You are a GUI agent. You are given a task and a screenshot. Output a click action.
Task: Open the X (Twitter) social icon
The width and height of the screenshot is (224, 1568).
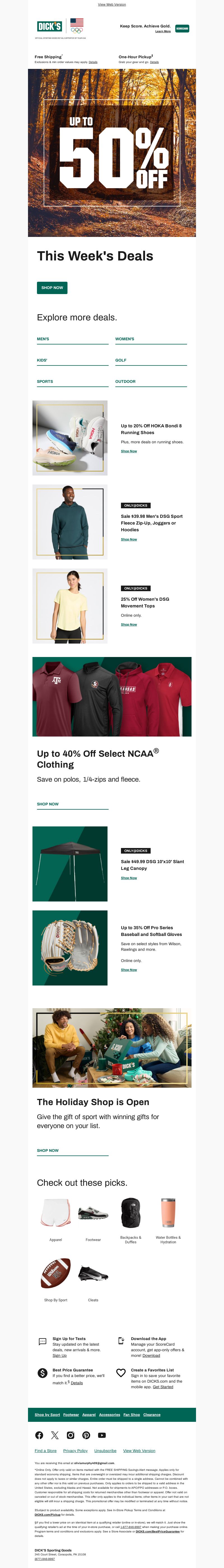click(55, 1435)
